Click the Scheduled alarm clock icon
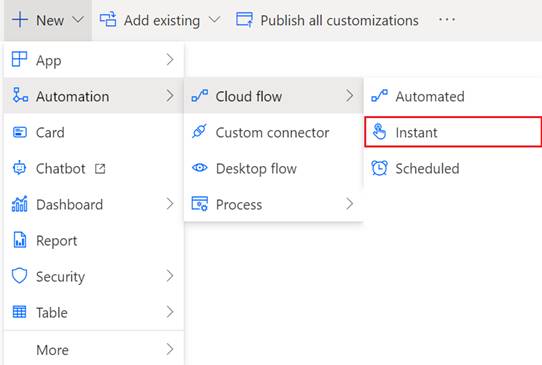The image size is (542, 365). pyautogui.click(x=379, y=168)
